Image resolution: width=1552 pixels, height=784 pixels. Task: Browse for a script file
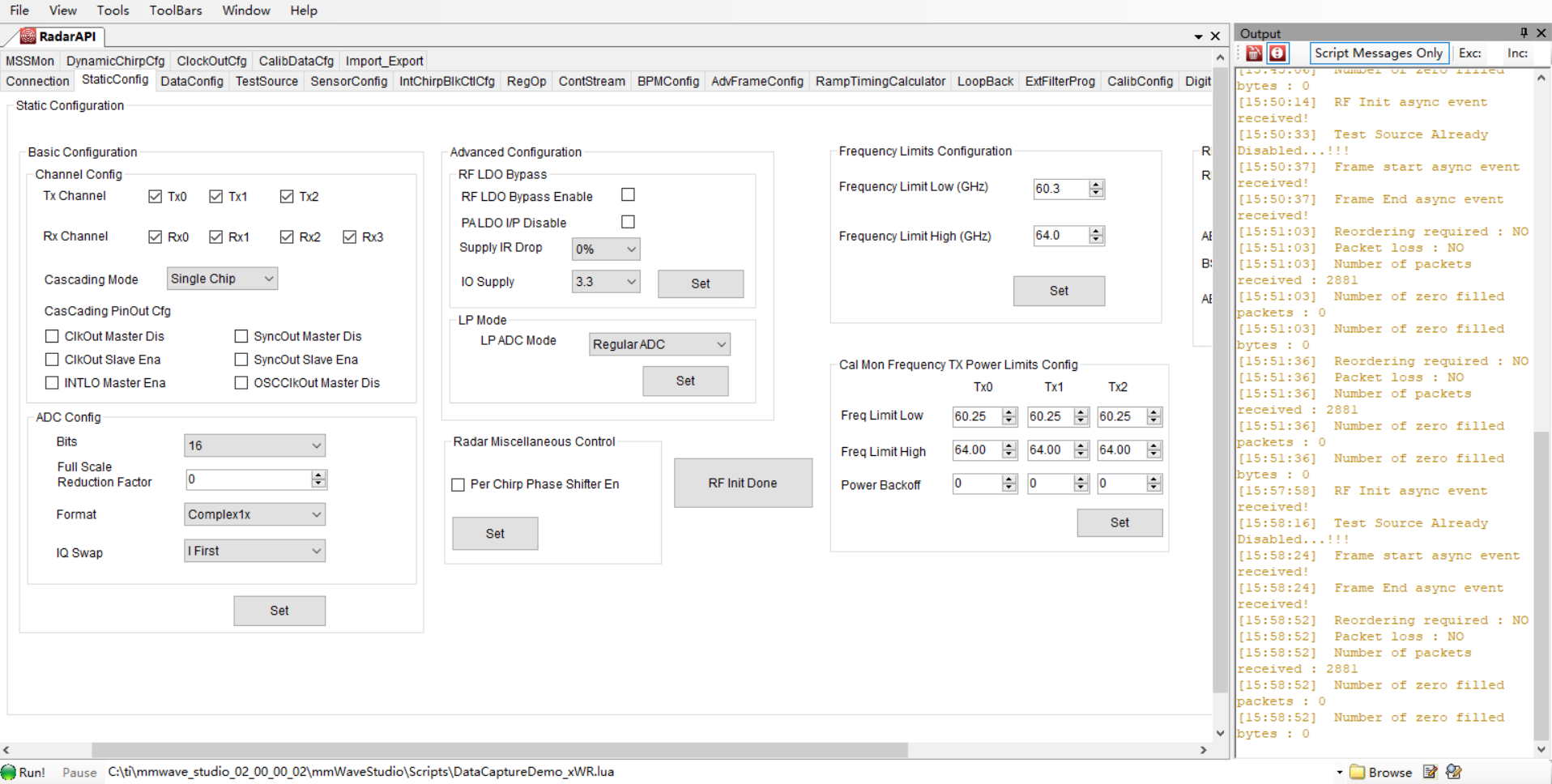(x=1382, y=772)
